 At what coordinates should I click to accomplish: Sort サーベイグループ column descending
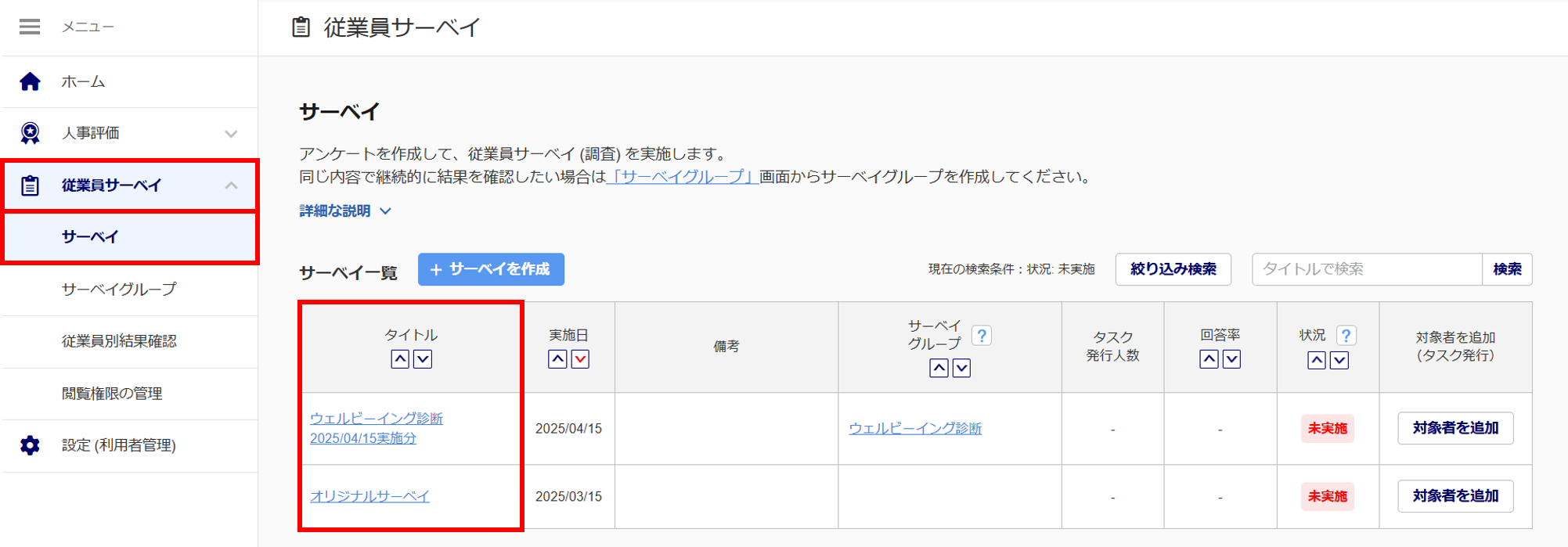coord(961,368)
